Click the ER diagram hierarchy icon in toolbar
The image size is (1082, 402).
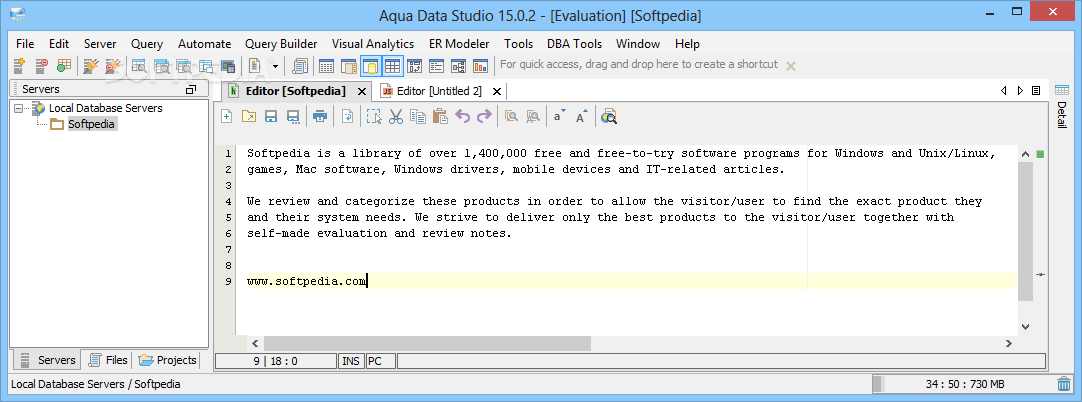(458, 66)
